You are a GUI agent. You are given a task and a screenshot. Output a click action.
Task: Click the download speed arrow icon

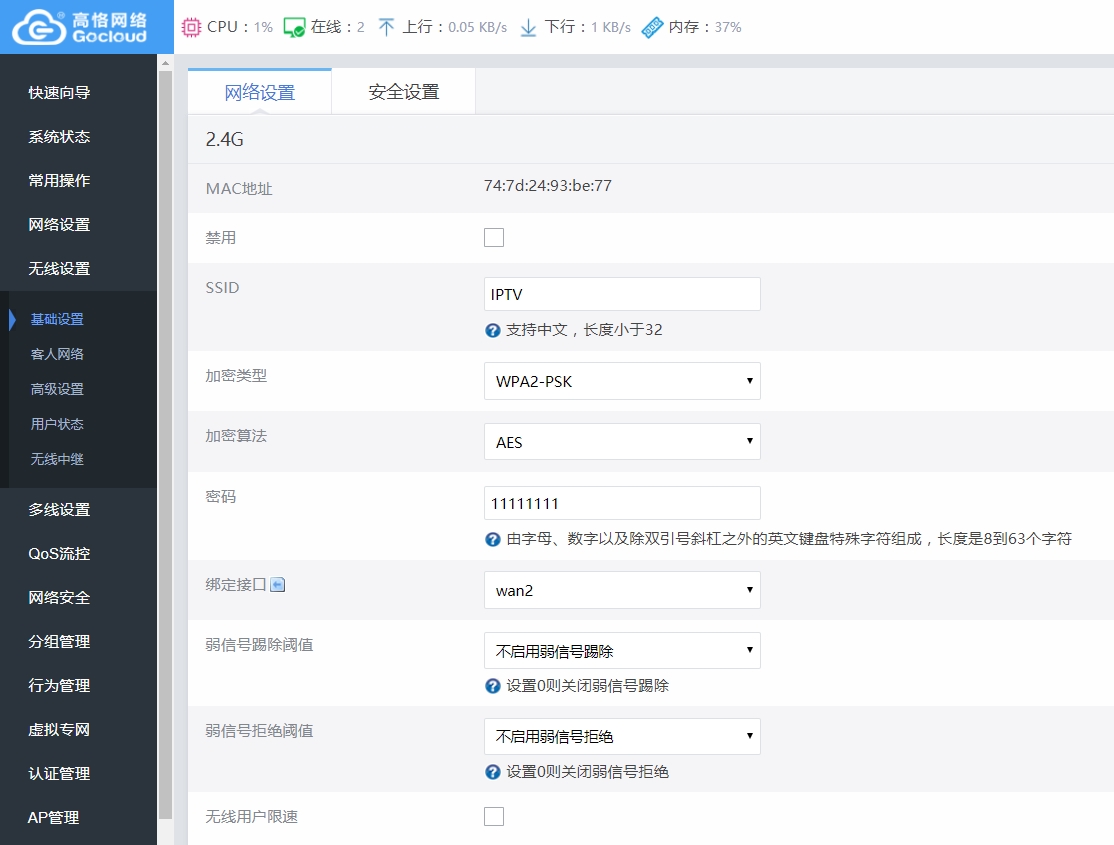click(529, 27)
